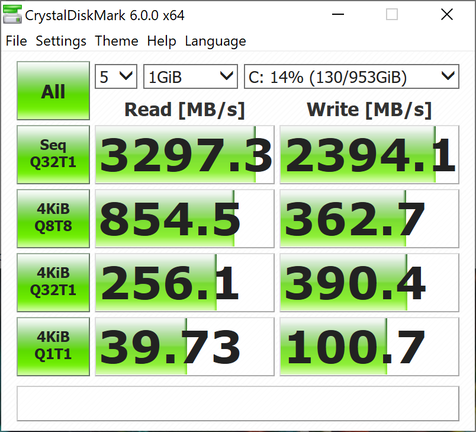Start the 4KiB Q32T1 test
Screen dimensions: 476x432
click(53, 282)
